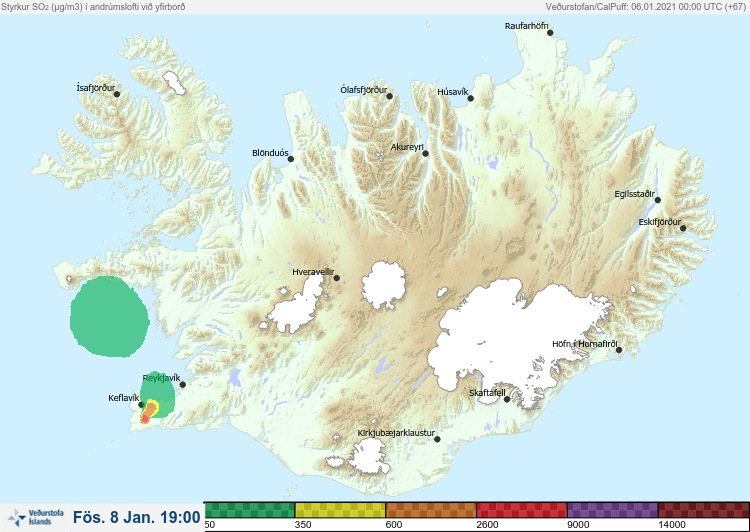Click the 'Raufarhöfn' label text
This screenshot has width=750, height=532.
(x=527, y=26)
